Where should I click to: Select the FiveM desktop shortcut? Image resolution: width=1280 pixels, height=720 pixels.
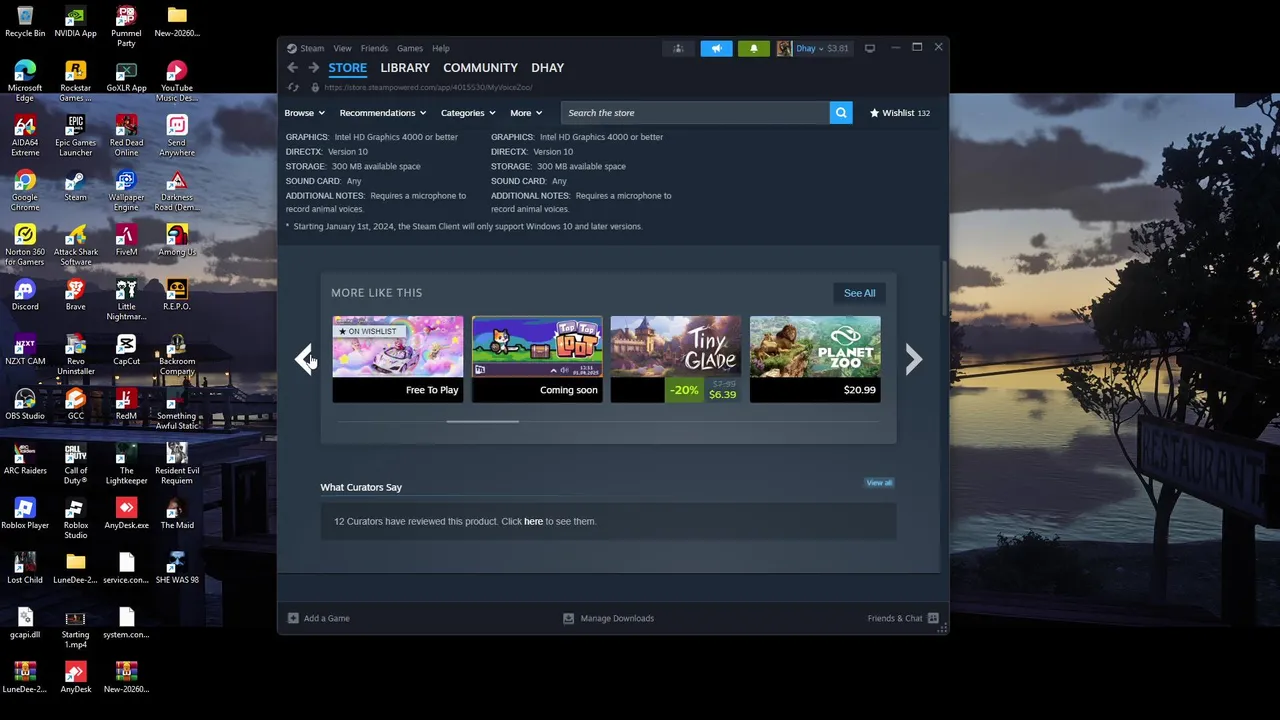click(126, 240)
